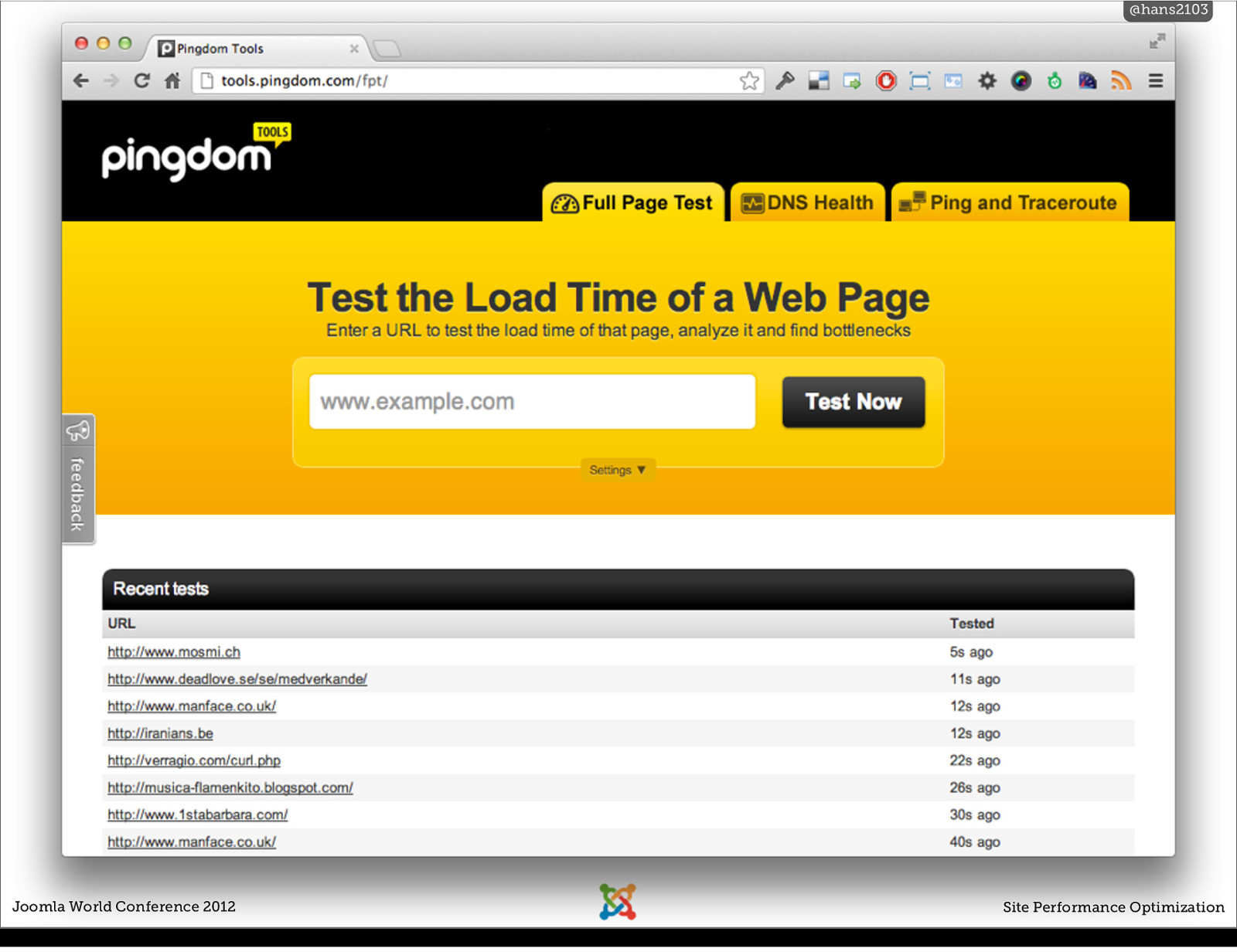Click the URL column header
1237x952 pixels.
(121, 624)
